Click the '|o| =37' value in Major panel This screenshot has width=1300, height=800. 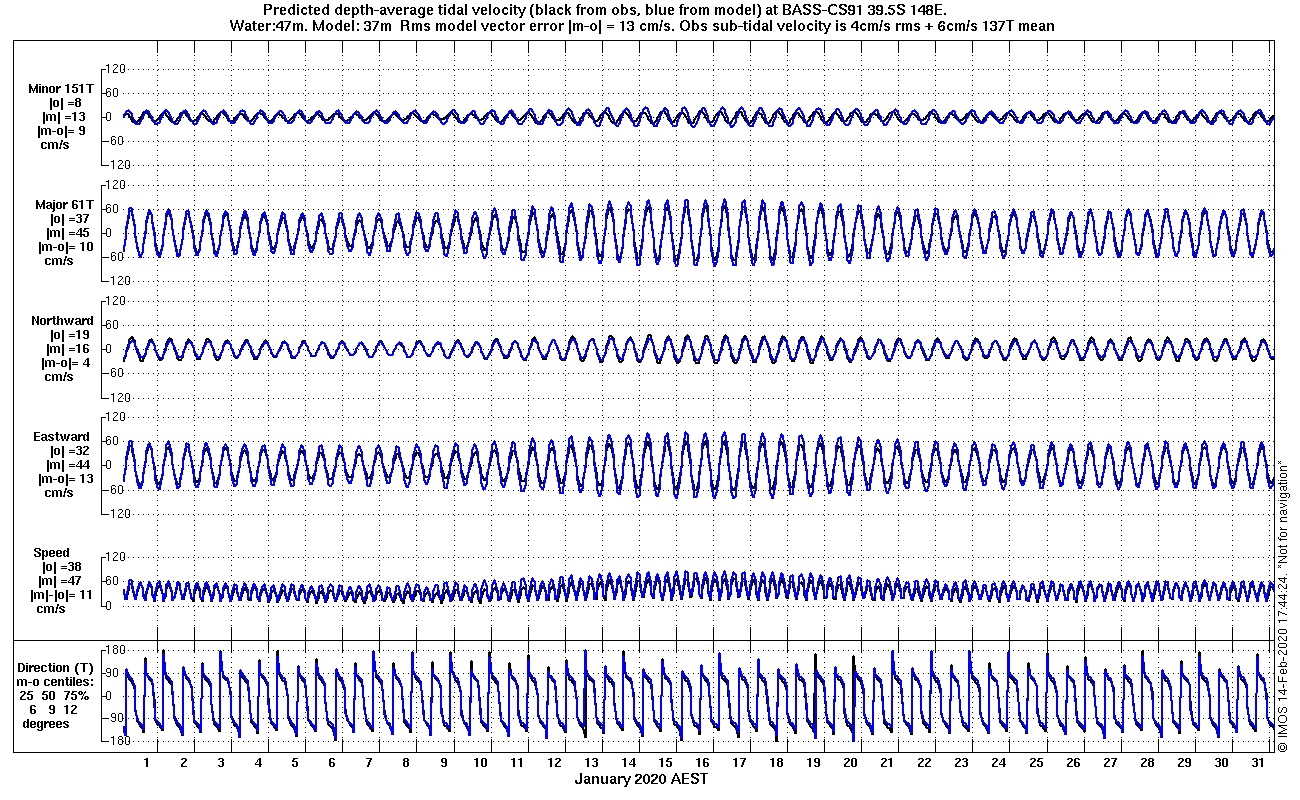[70, 219]
